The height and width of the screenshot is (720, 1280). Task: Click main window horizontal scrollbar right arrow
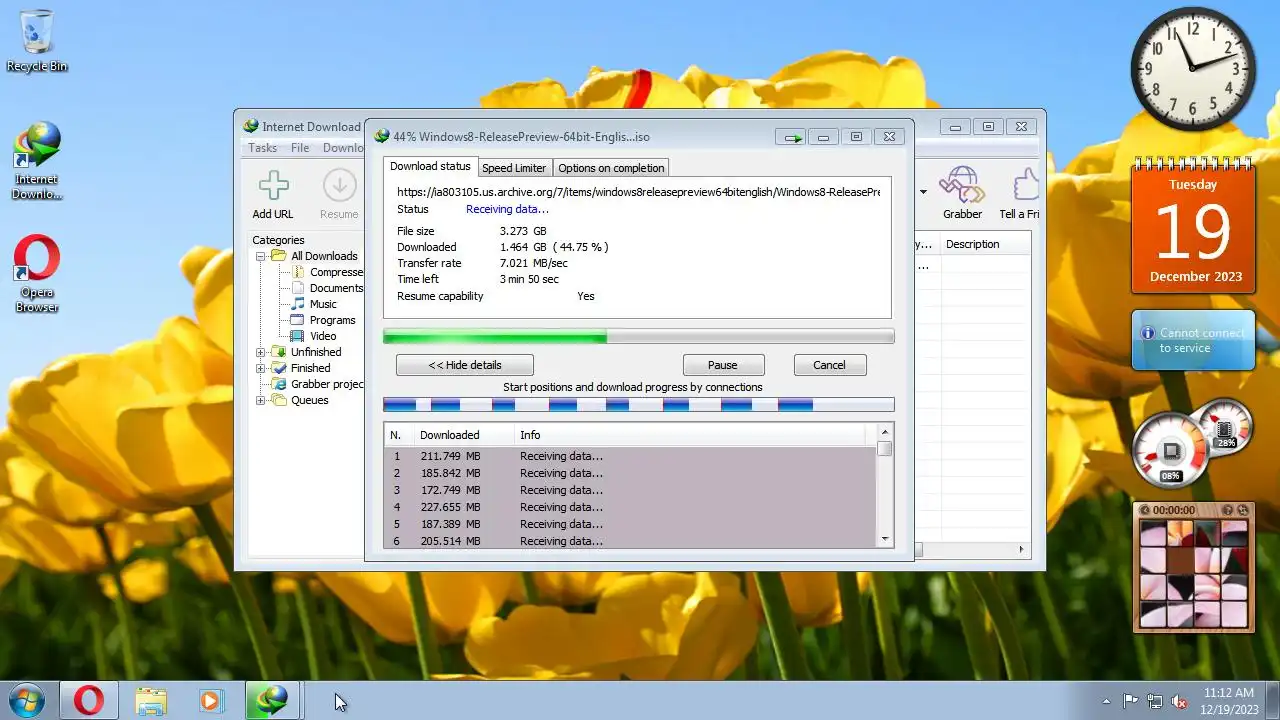coord(1022,549)
